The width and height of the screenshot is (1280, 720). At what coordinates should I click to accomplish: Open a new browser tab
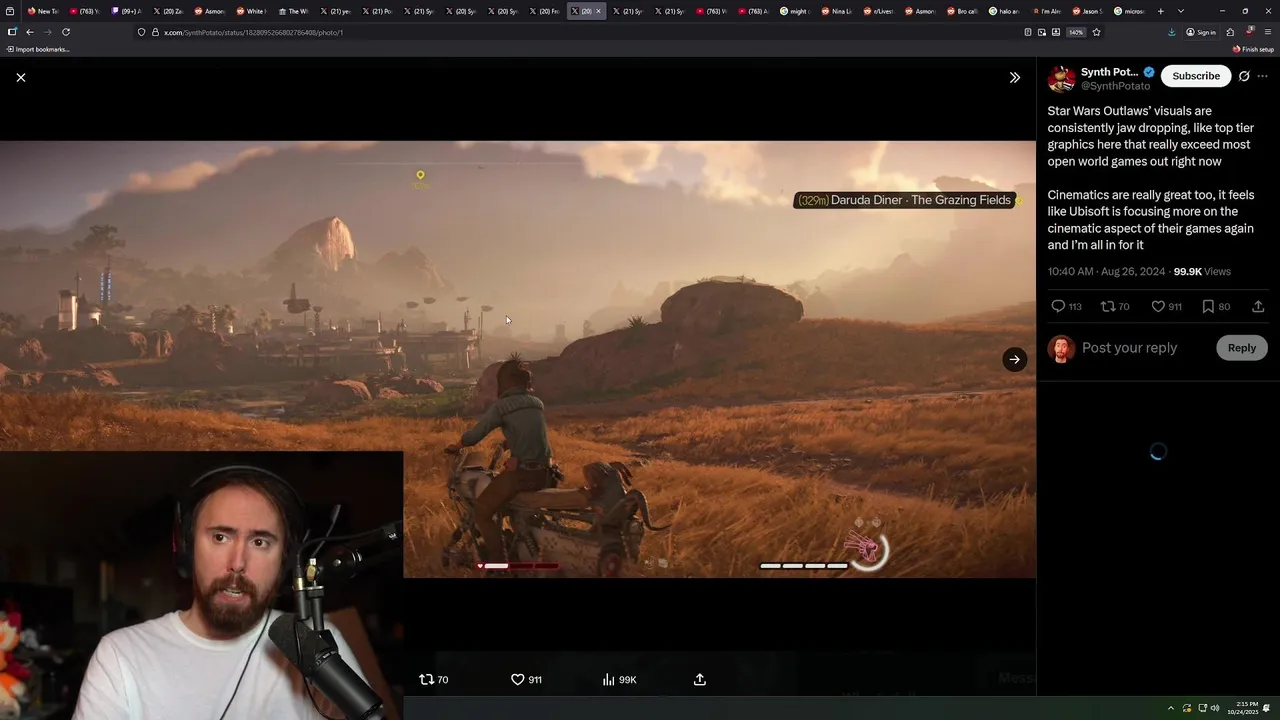click(1160, 11)
